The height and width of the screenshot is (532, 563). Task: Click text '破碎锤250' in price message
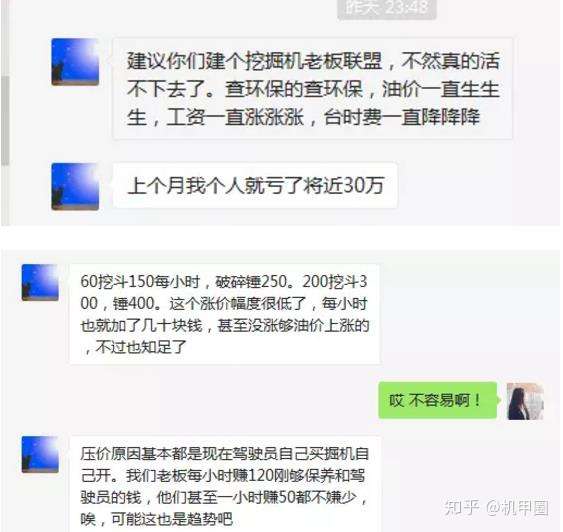click(x=251, y=282)
